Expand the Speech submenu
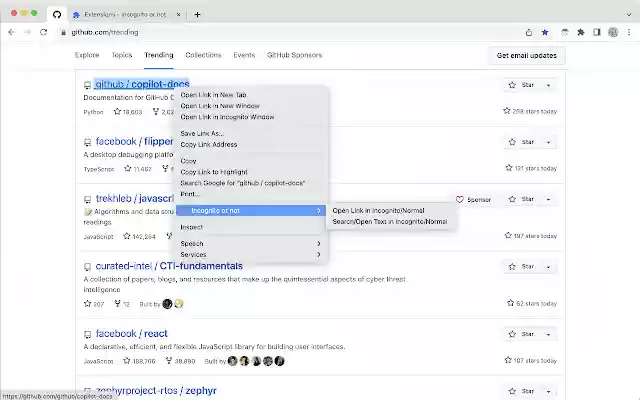Viewport: 640px width, 400px height. [251, 244]
